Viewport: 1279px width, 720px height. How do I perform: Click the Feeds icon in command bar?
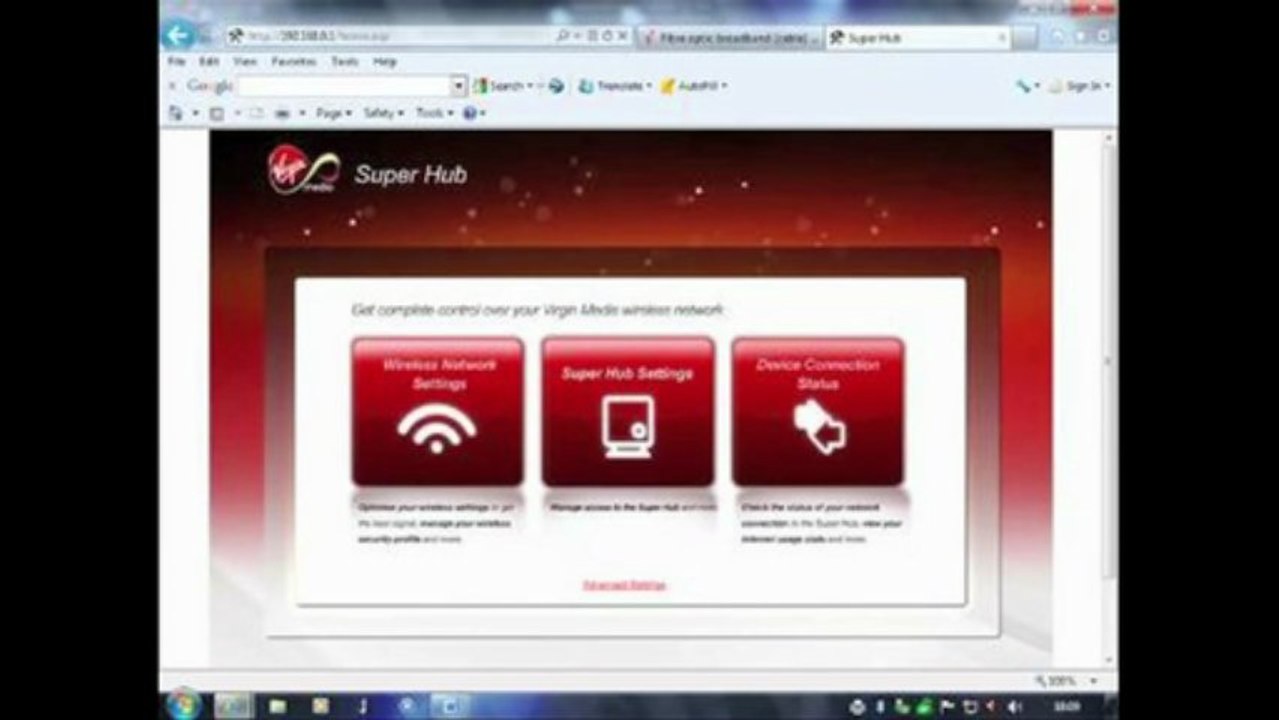216,113
